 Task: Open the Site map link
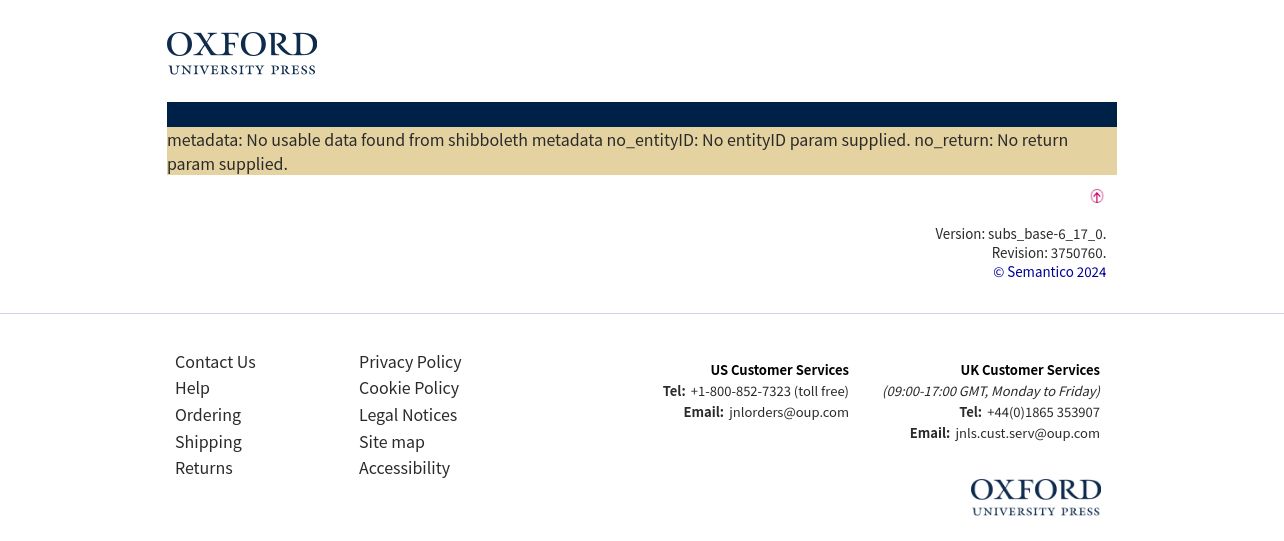(392, 442)
